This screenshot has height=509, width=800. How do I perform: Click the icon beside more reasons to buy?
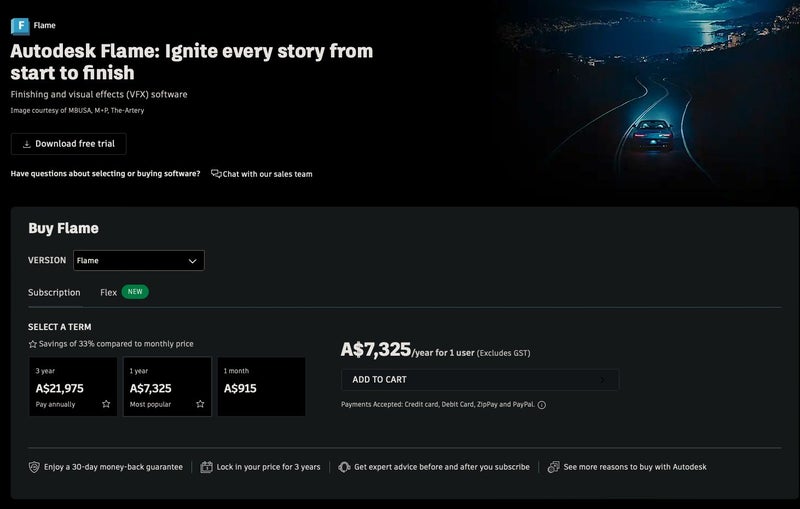[x=553, y=467]
